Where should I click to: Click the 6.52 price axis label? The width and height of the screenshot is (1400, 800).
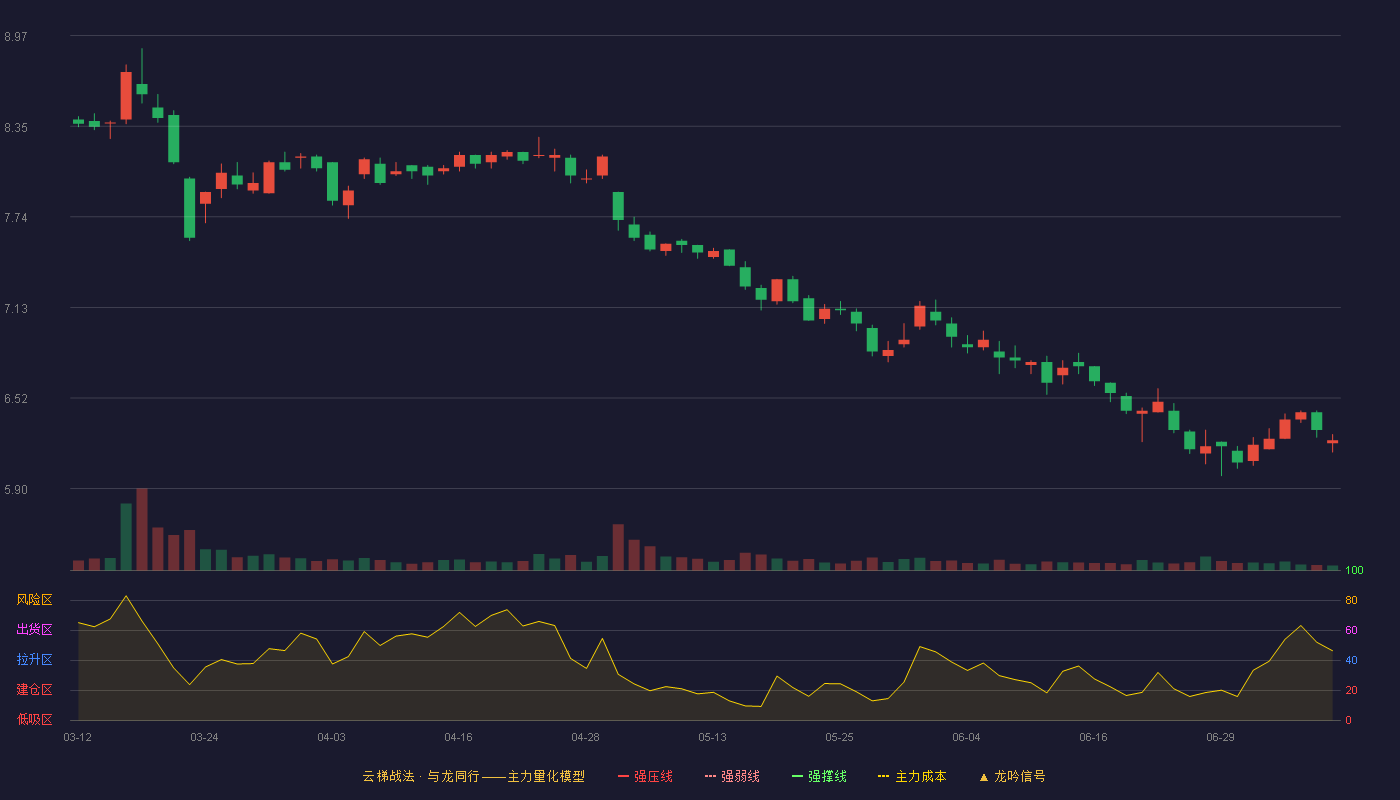click(x=16, y=399)
